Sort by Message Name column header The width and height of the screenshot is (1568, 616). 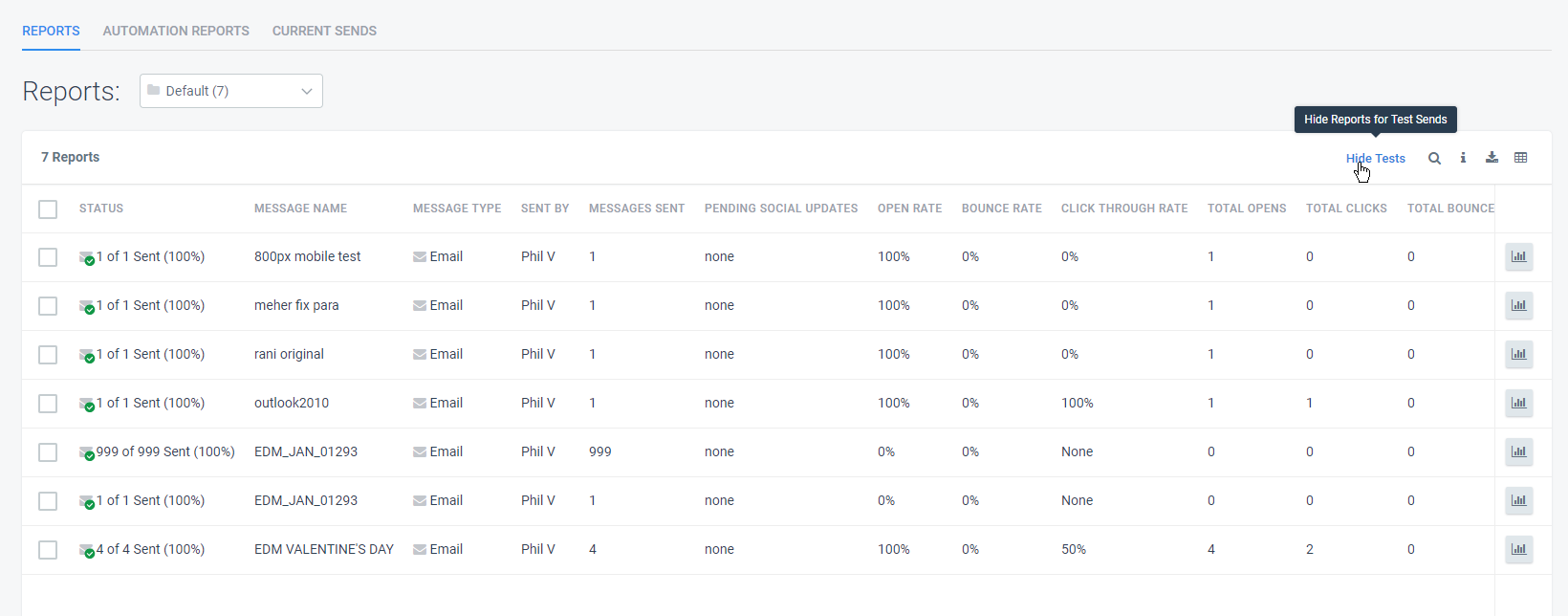pyautogui.click(x=300, y=209)
